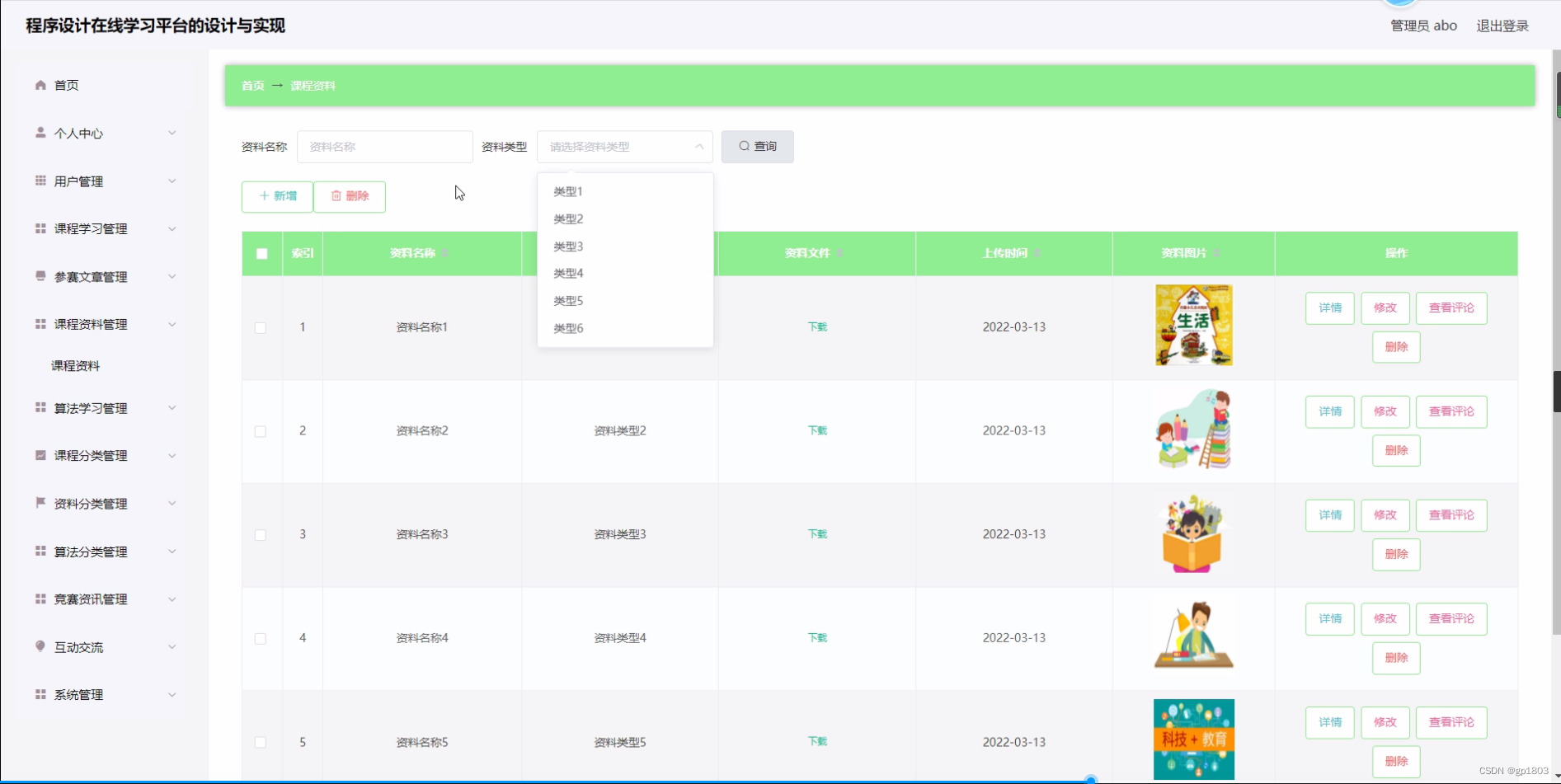Select 类型3 from the dropdown list
Viewport: 1561px width, 784px height.
tap(568, 246)
